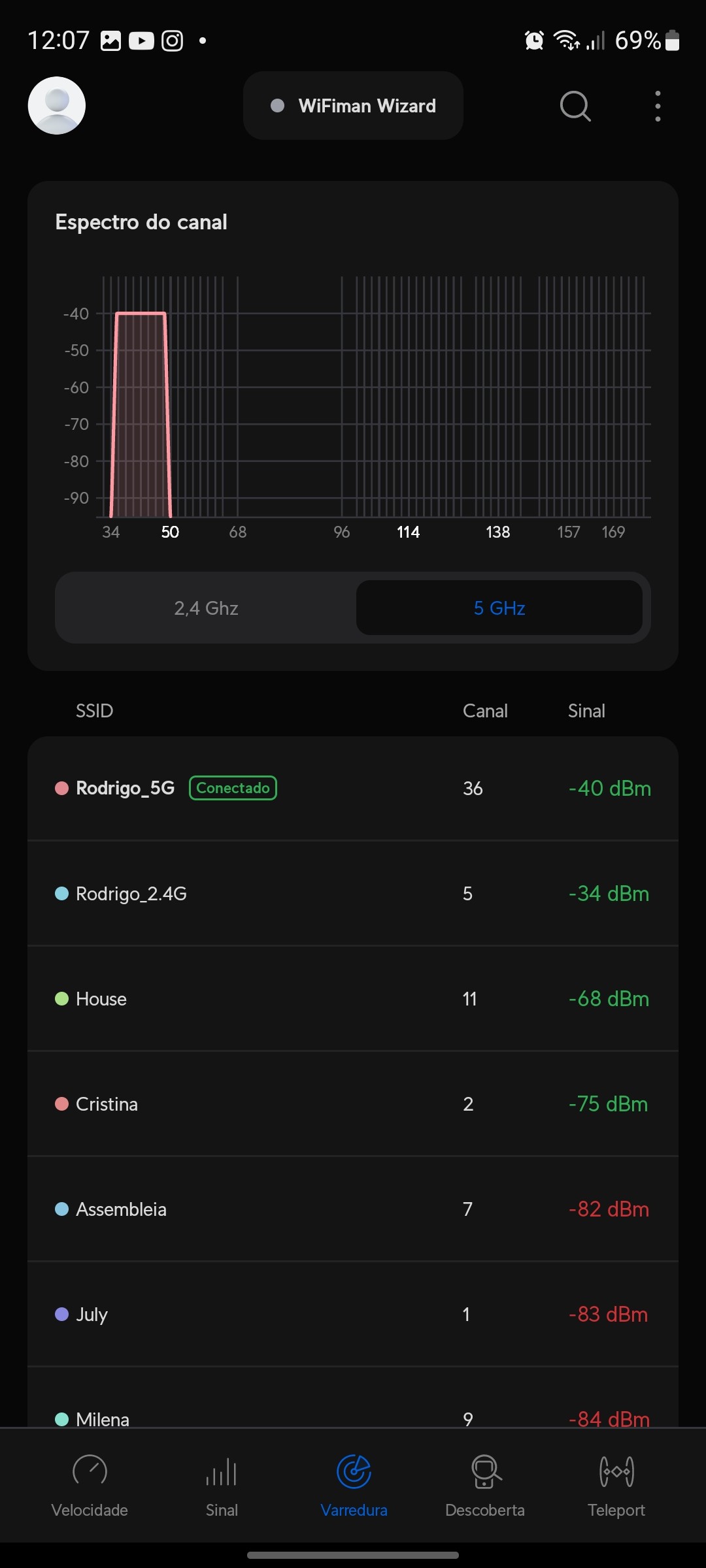Screen dimensions: 706x1568
Task: Tap the Conectado badge
Action: (x=233, y=788)
